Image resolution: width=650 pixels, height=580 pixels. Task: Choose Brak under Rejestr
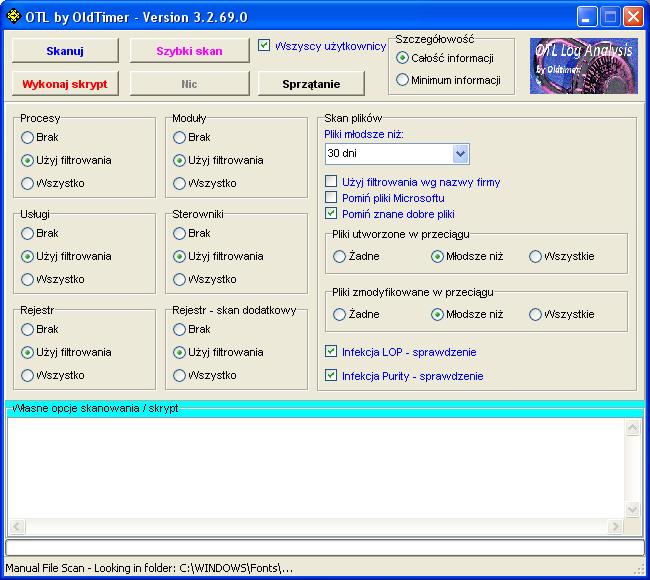pos(27,330)
